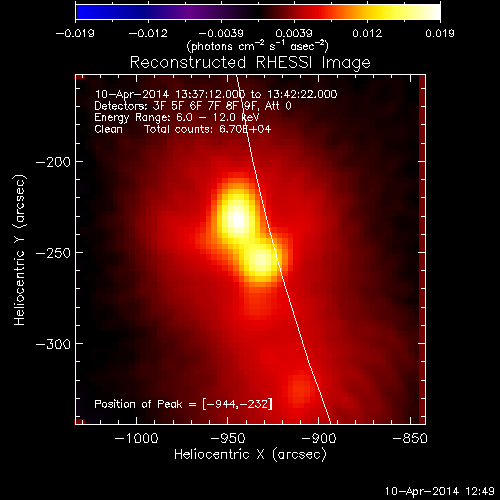Click the 'Reconstructed RHESSI Image' title
This screenshot has width=500, height=500.
[x=250, y=63]
